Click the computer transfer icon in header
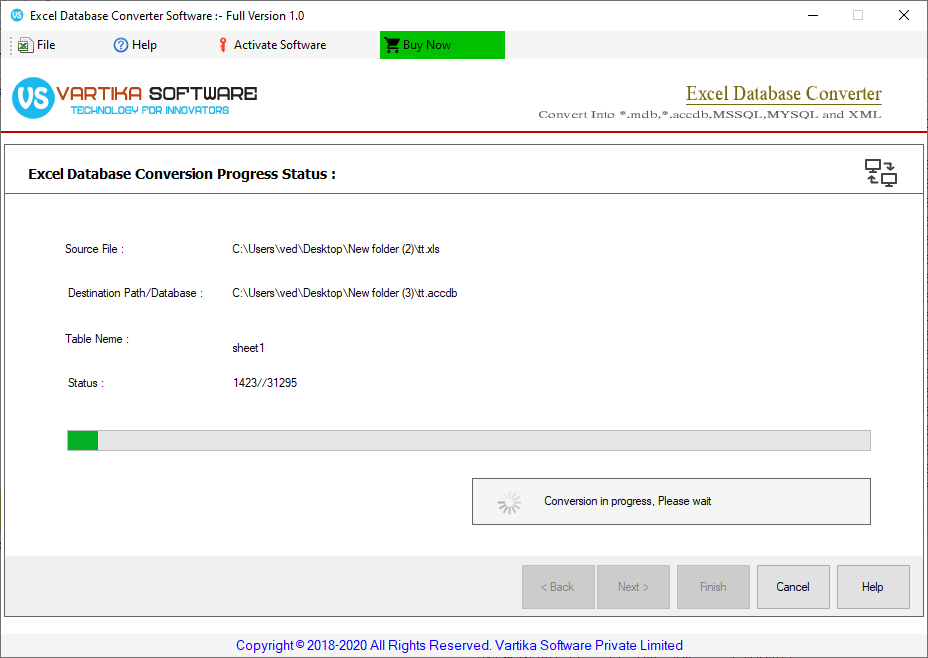Image resolution: width=928 pixels, height=658 pixels. click(x=881, y=173)
